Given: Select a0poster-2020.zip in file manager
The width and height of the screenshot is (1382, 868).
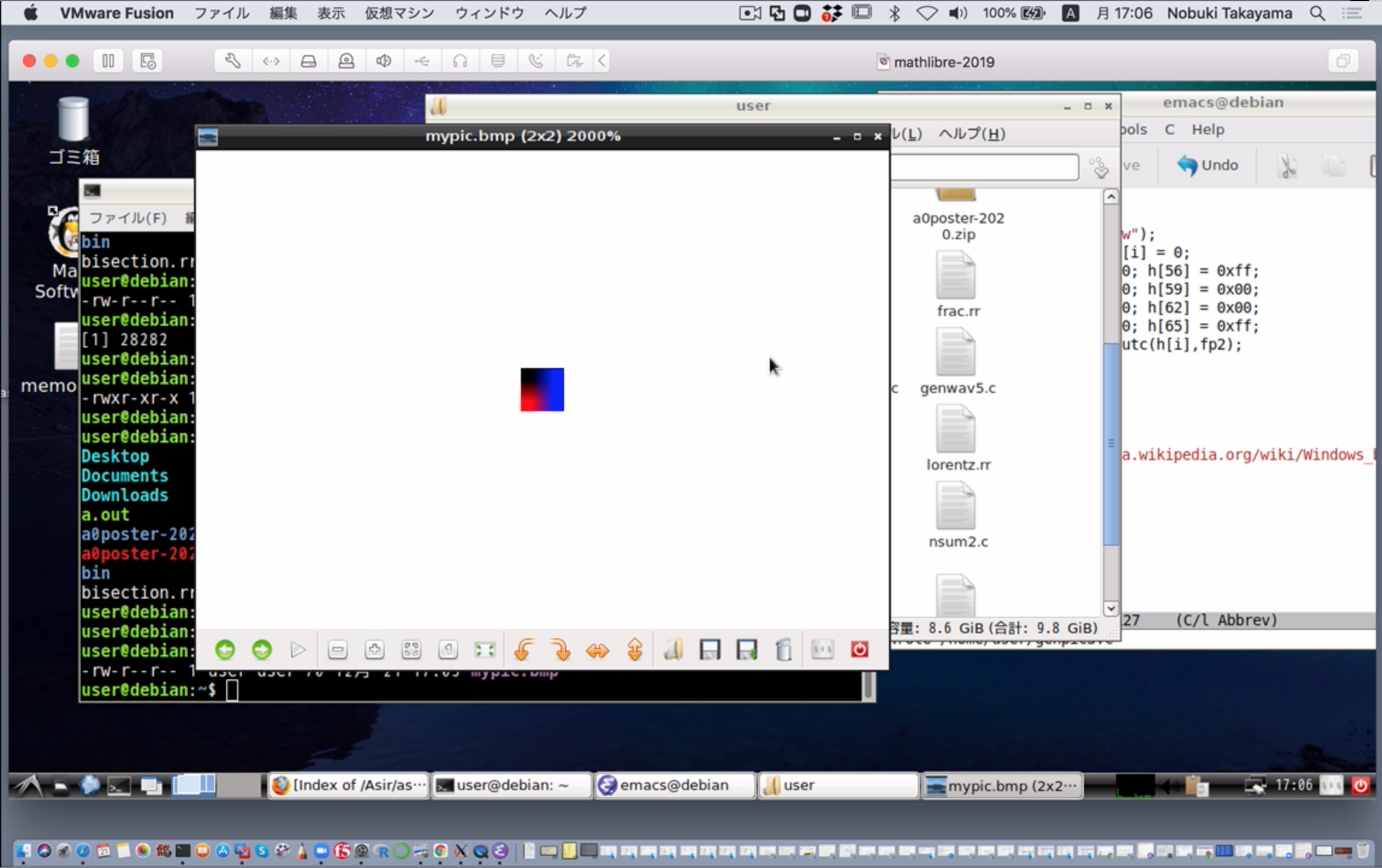Looking at the screenshot, I should (x=957, y=216).
